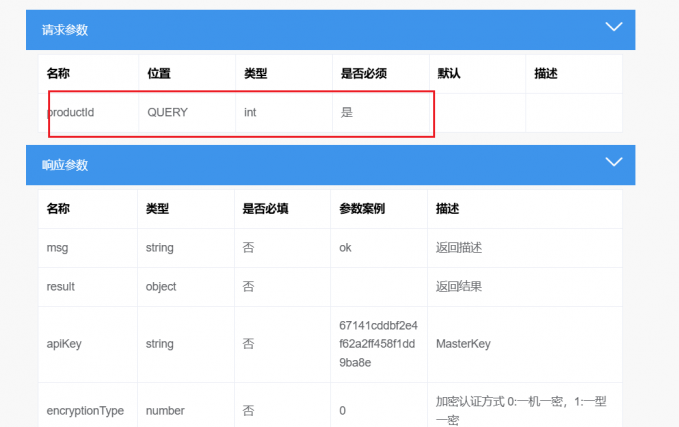Click the 是否必须 column header

[364, 74]
